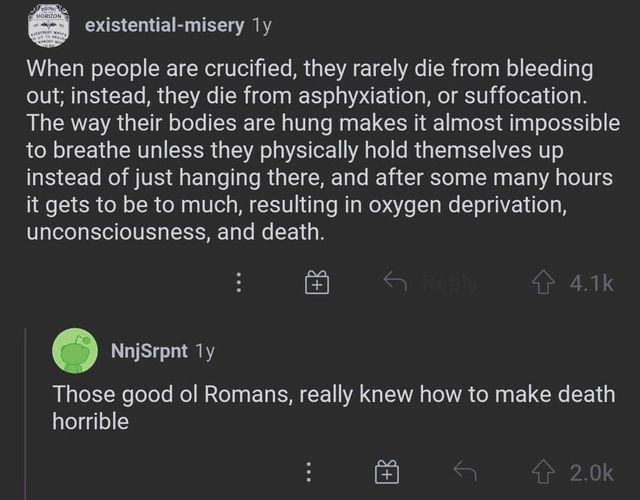Click the 2.0k vote count
This screenshot has height=500, width=640.
587,471
